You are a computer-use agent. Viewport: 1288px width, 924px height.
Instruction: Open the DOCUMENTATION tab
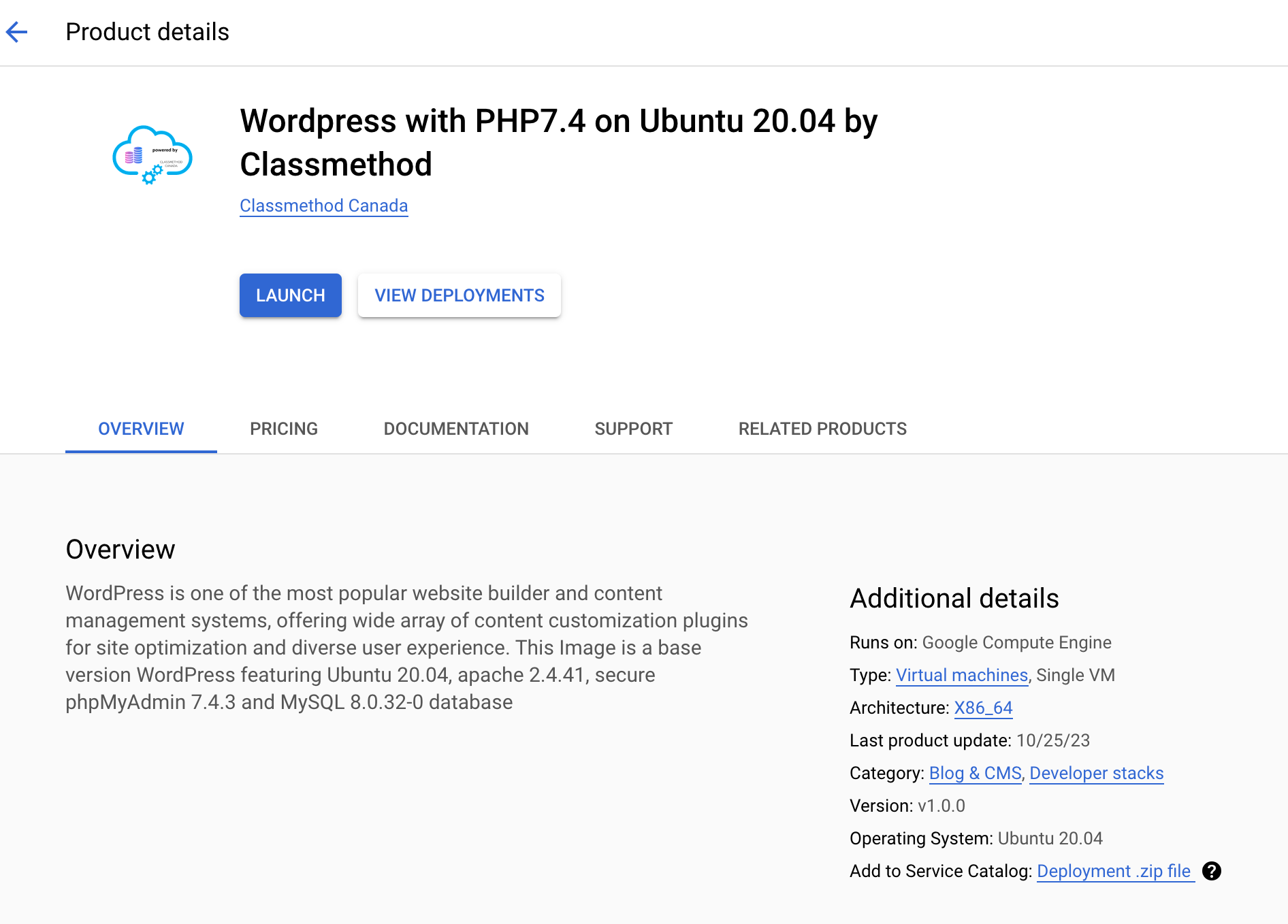455,429
